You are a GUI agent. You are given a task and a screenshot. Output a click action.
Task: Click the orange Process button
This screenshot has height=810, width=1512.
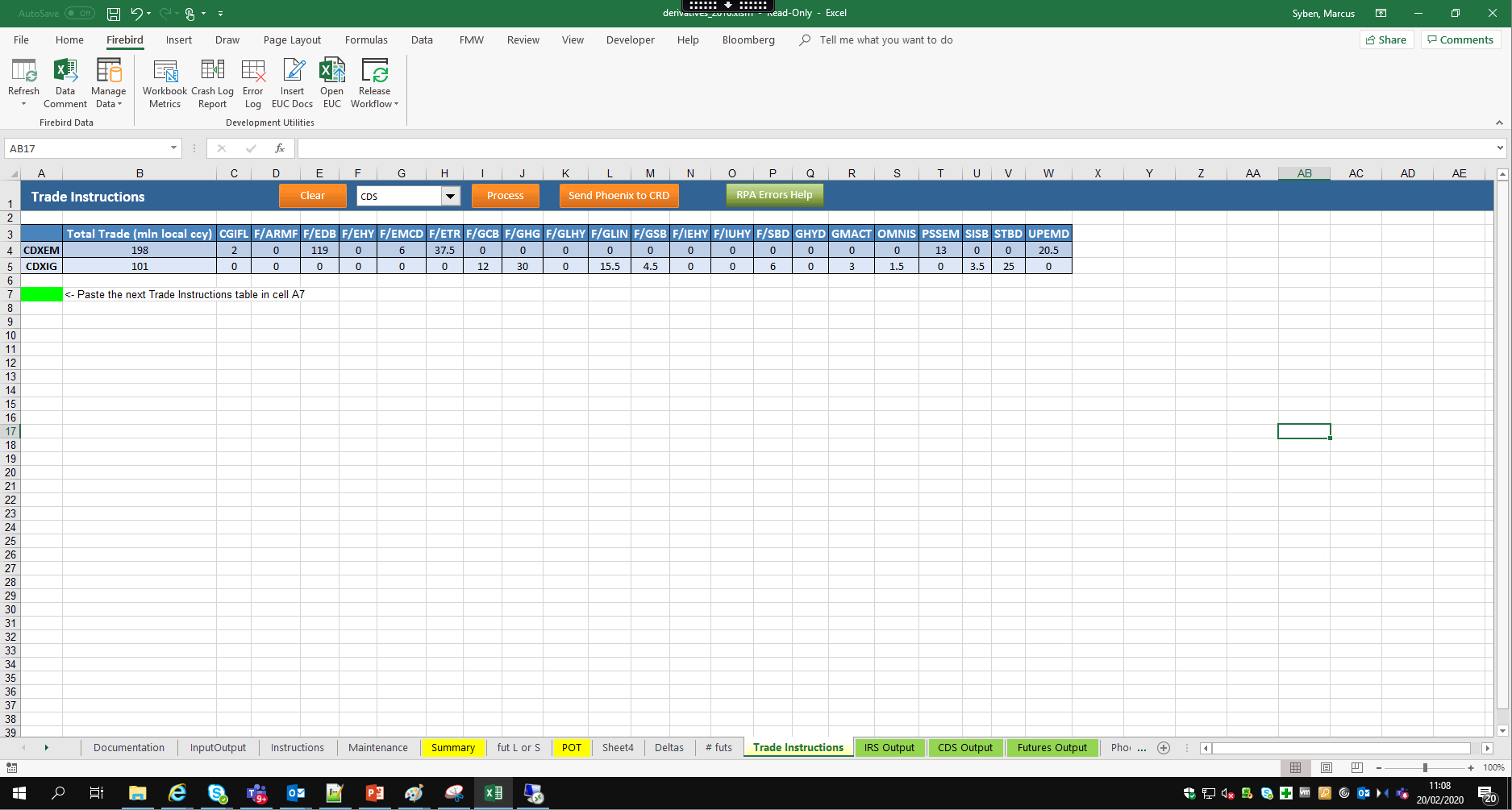click(505, 196)
